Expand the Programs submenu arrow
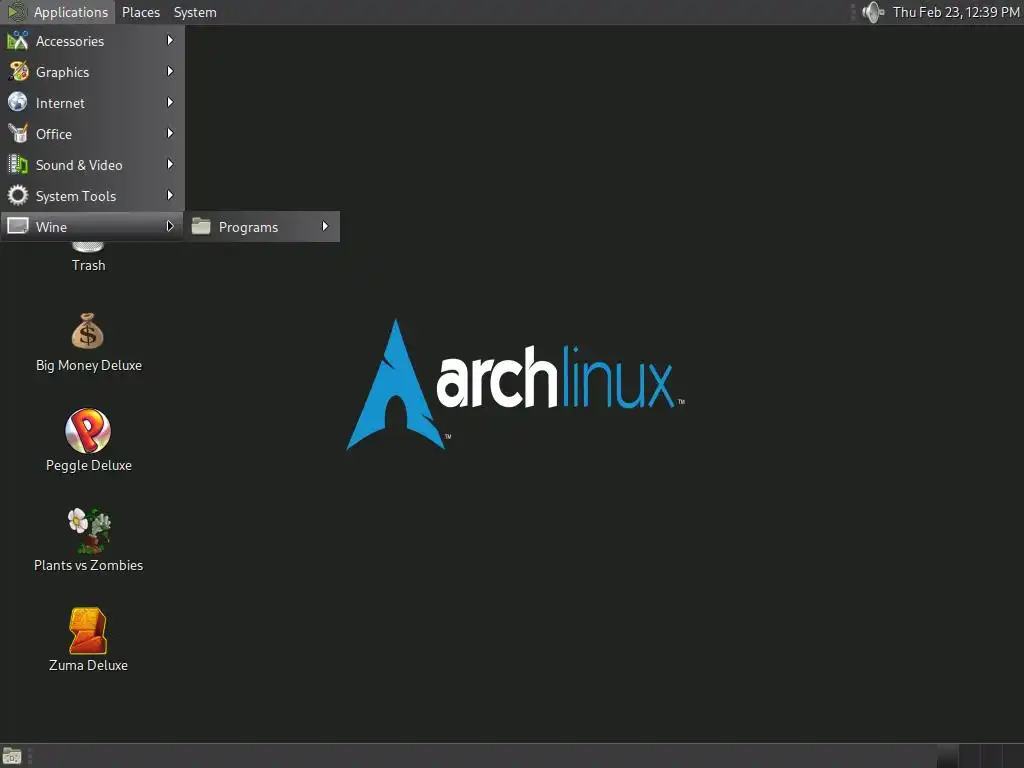Screen dimensions: 1024x768 (x=325, y=226)
